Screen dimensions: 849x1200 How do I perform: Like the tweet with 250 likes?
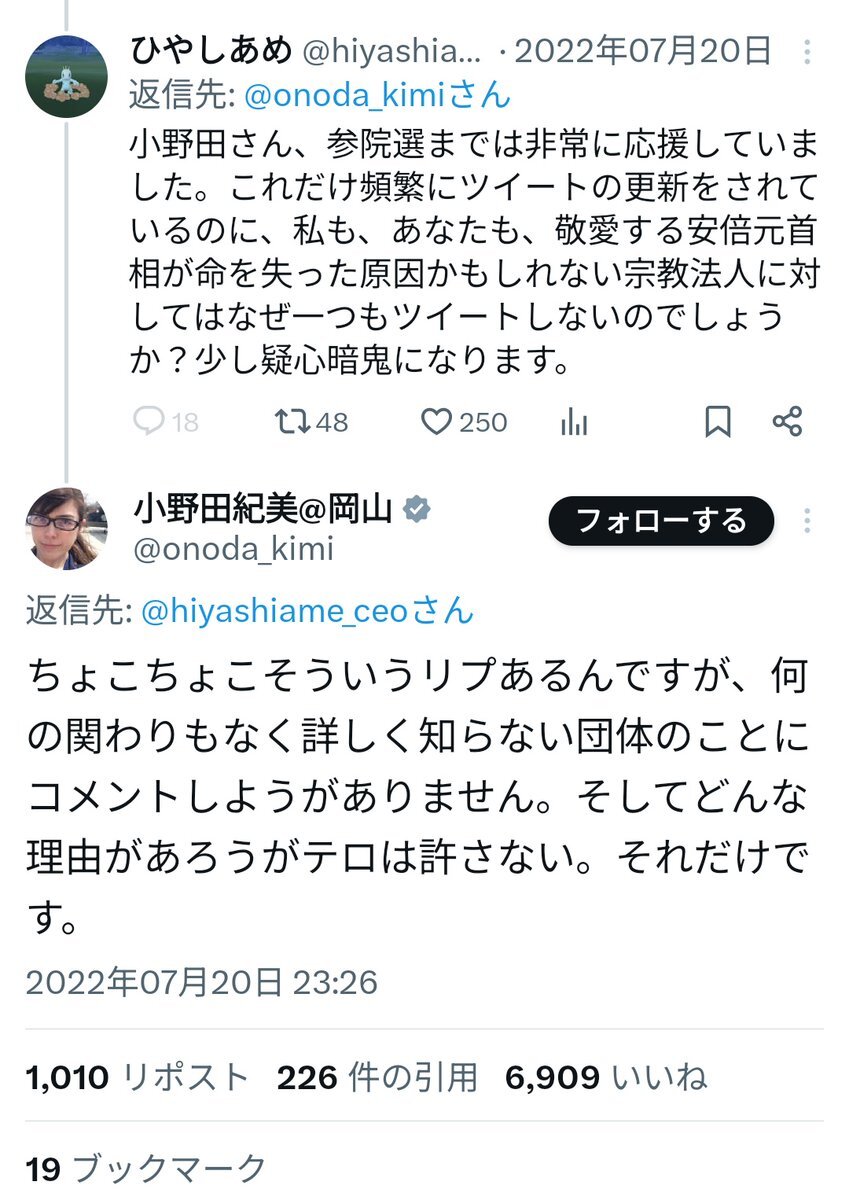click(x=437, y=423)
